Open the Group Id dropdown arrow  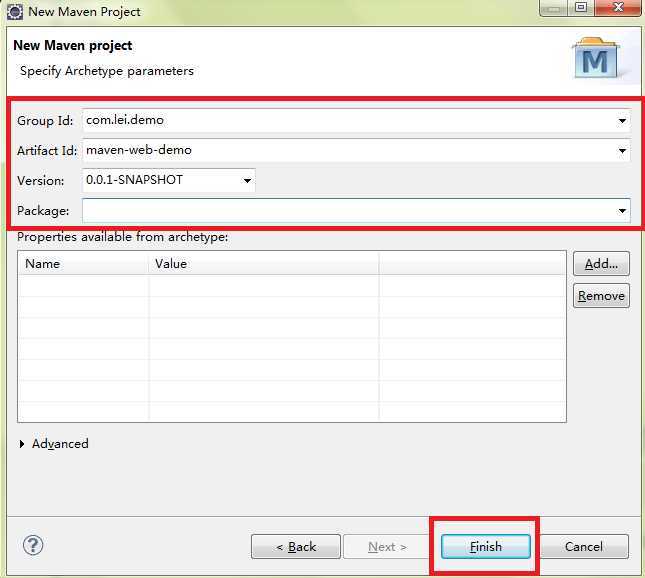coord(622,121)
